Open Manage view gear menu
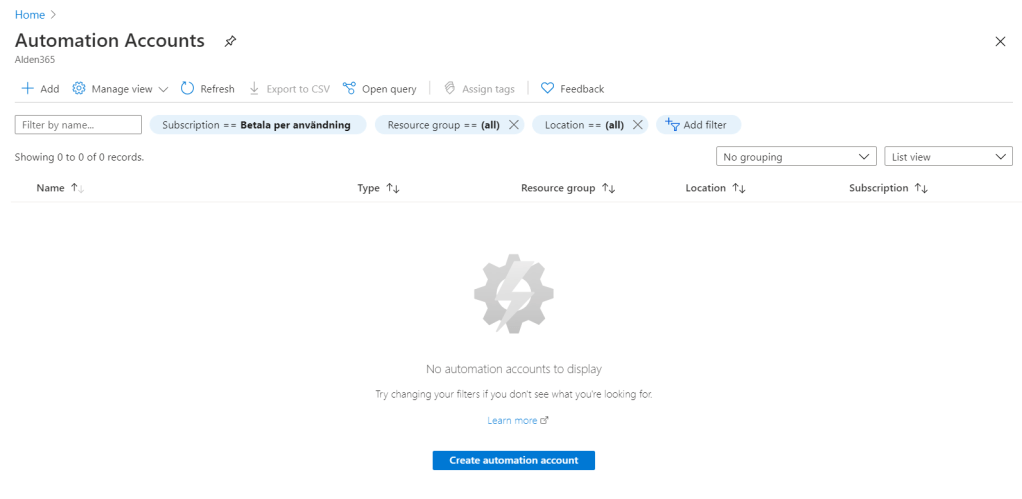The width and height of the screenshot is (1022, 499). point(79,89)
